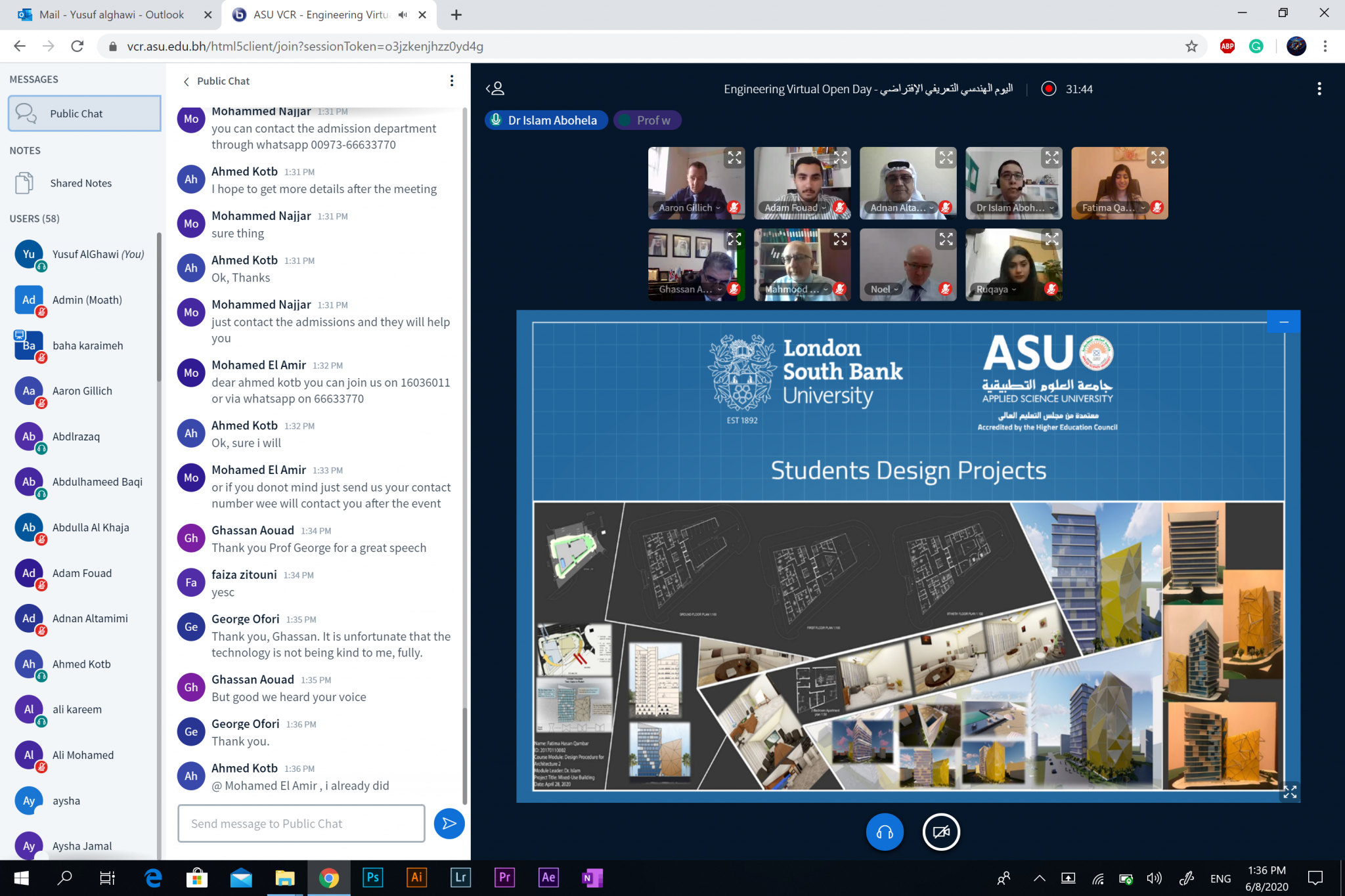Bookmark page with star icon
Viewport: 1345px width, 896px height.
point(1191,46)
